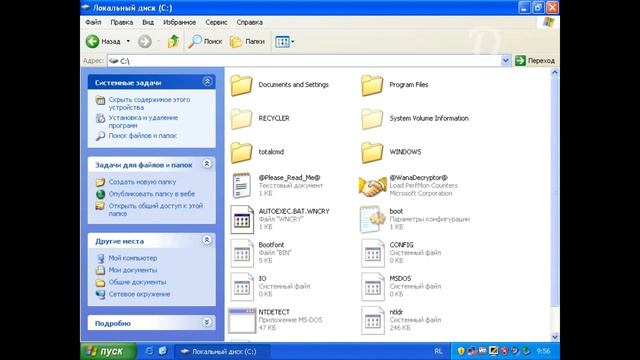Open Поиск search tool in toolbar
The height and width of the screenshot is (360, 640).
[x=205, y=41]
